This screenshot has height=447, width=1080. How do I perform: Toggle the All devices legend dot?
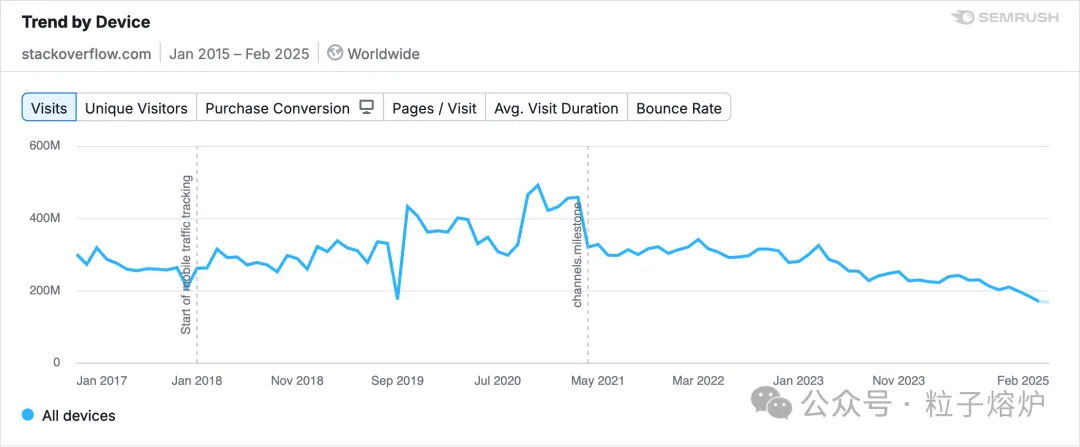[x=28, y=415]
